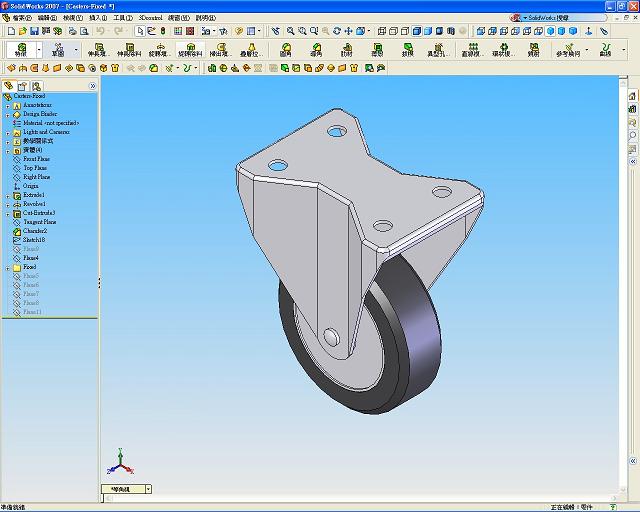
Task: Click the Shell feature icon
Action: pyautogui.click(x=377, y=50)
